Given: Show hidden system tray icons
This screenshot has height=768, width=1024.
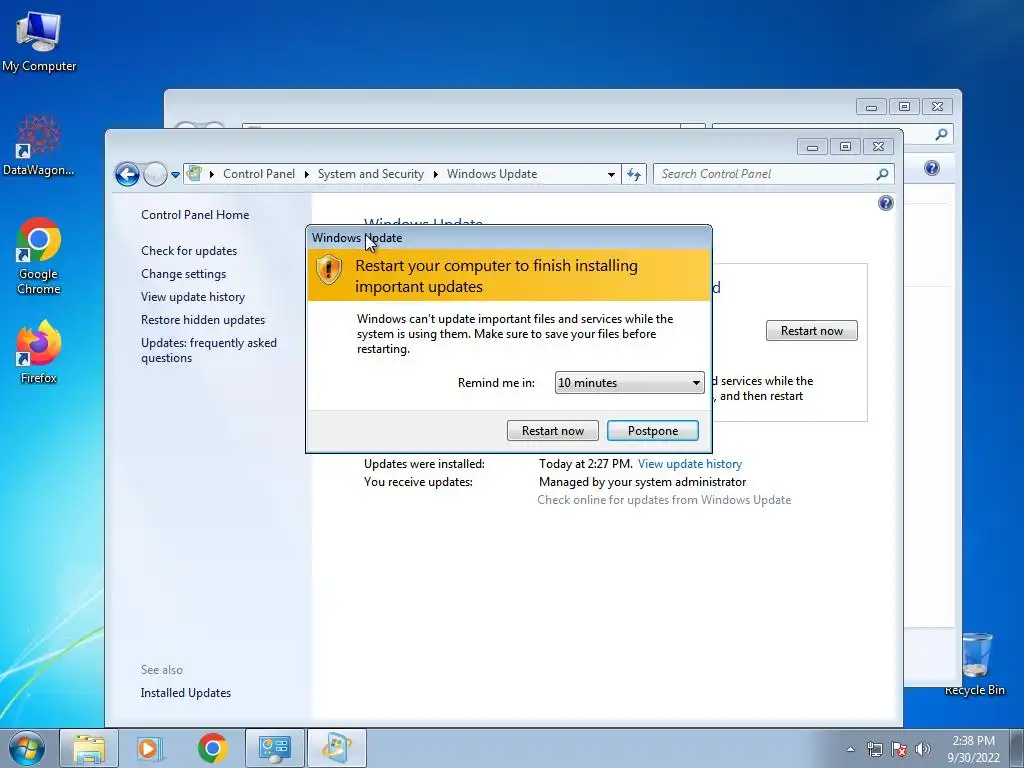Looking at the screenshot, I should (850, 750).
